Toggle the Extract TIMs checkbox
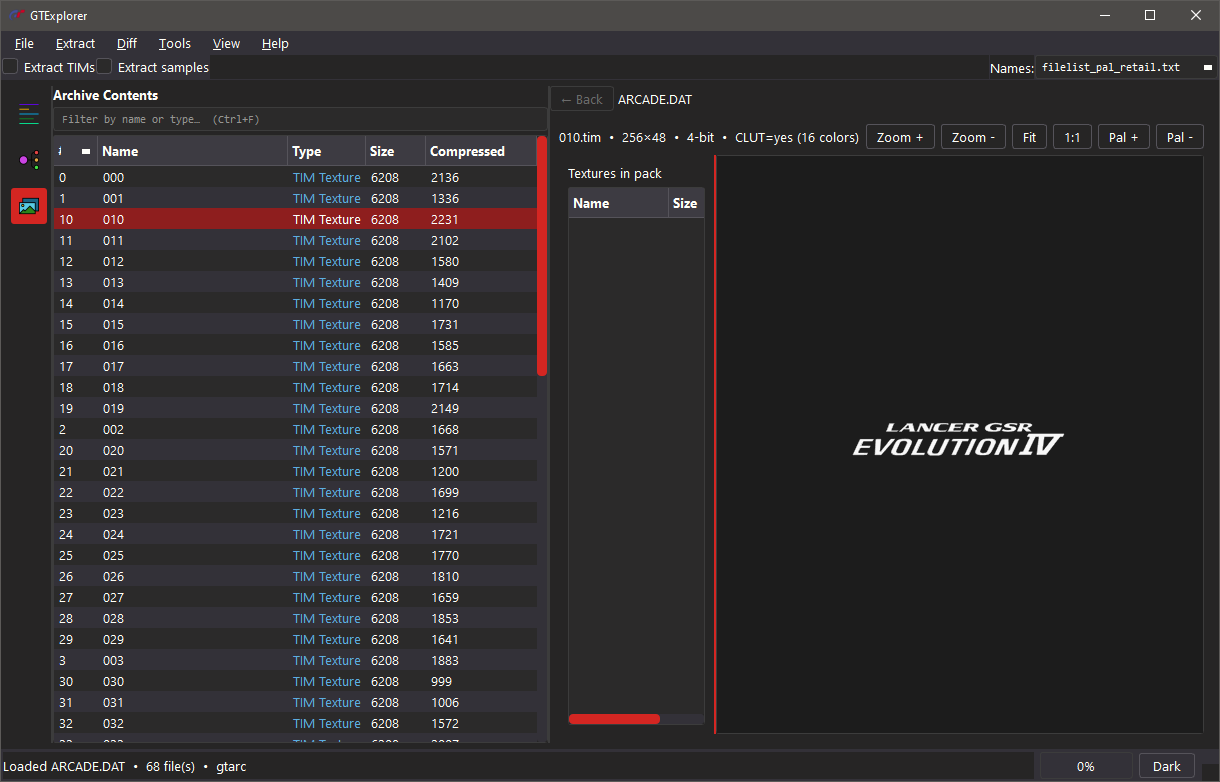This screenshot has height=782, width=1220. click(x=10, y=67)
